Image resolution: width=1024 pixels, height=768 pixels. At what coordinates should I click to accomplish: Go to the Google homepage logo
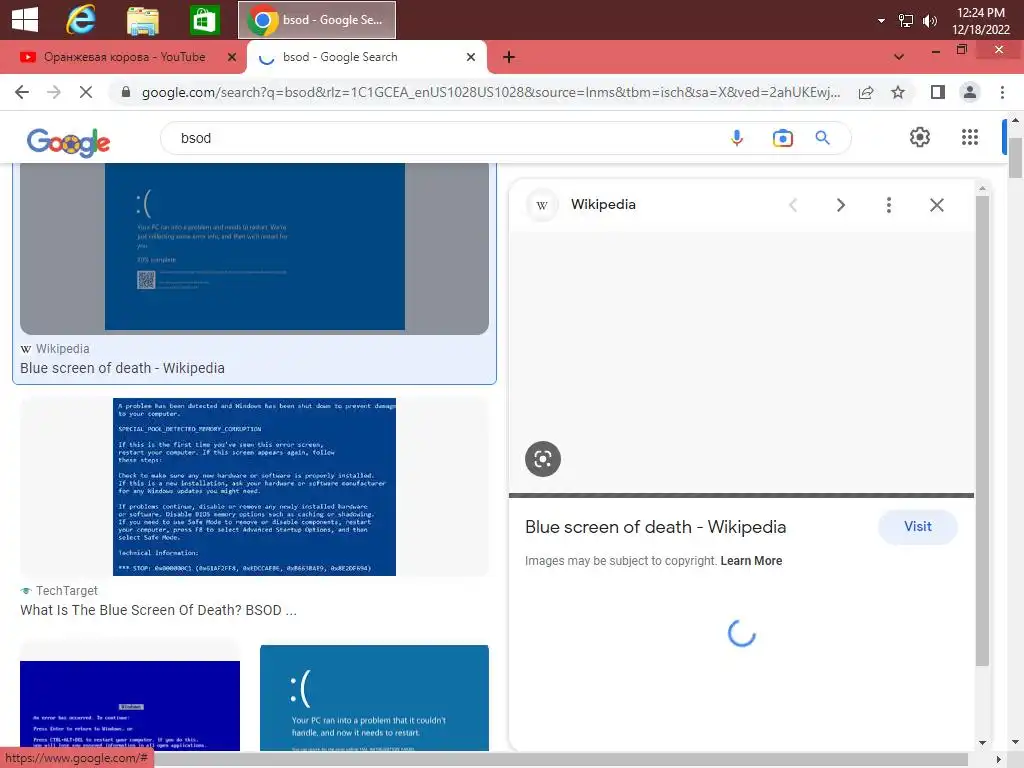coord(69,142)
